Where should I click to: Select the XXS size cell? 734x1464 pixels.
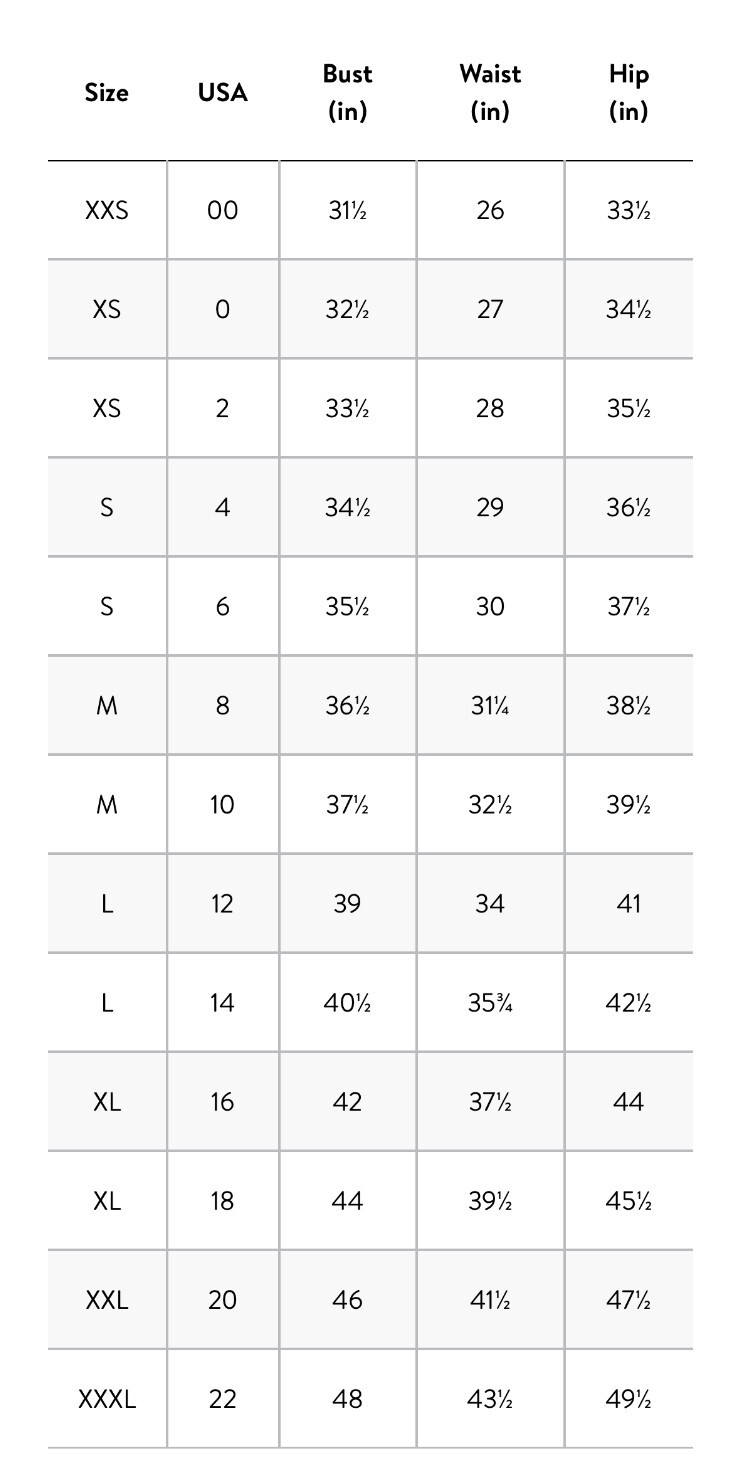(x=107, y=210)
